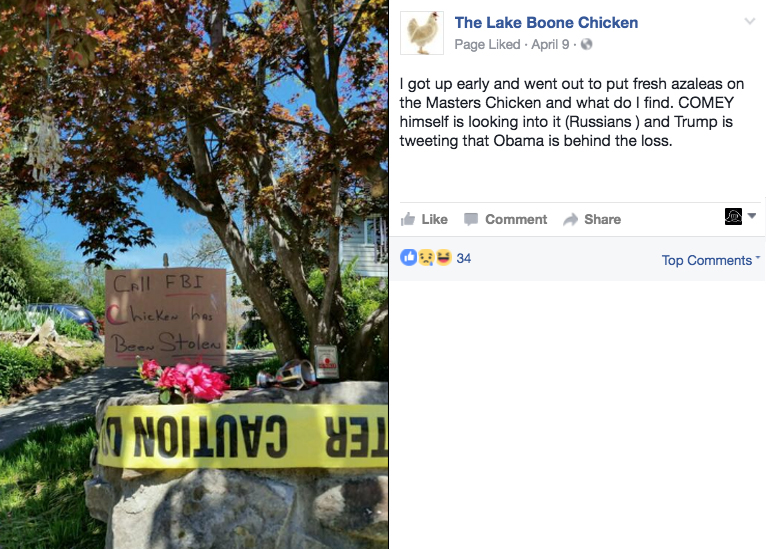Click the thumbs-up Like icon

408,219
